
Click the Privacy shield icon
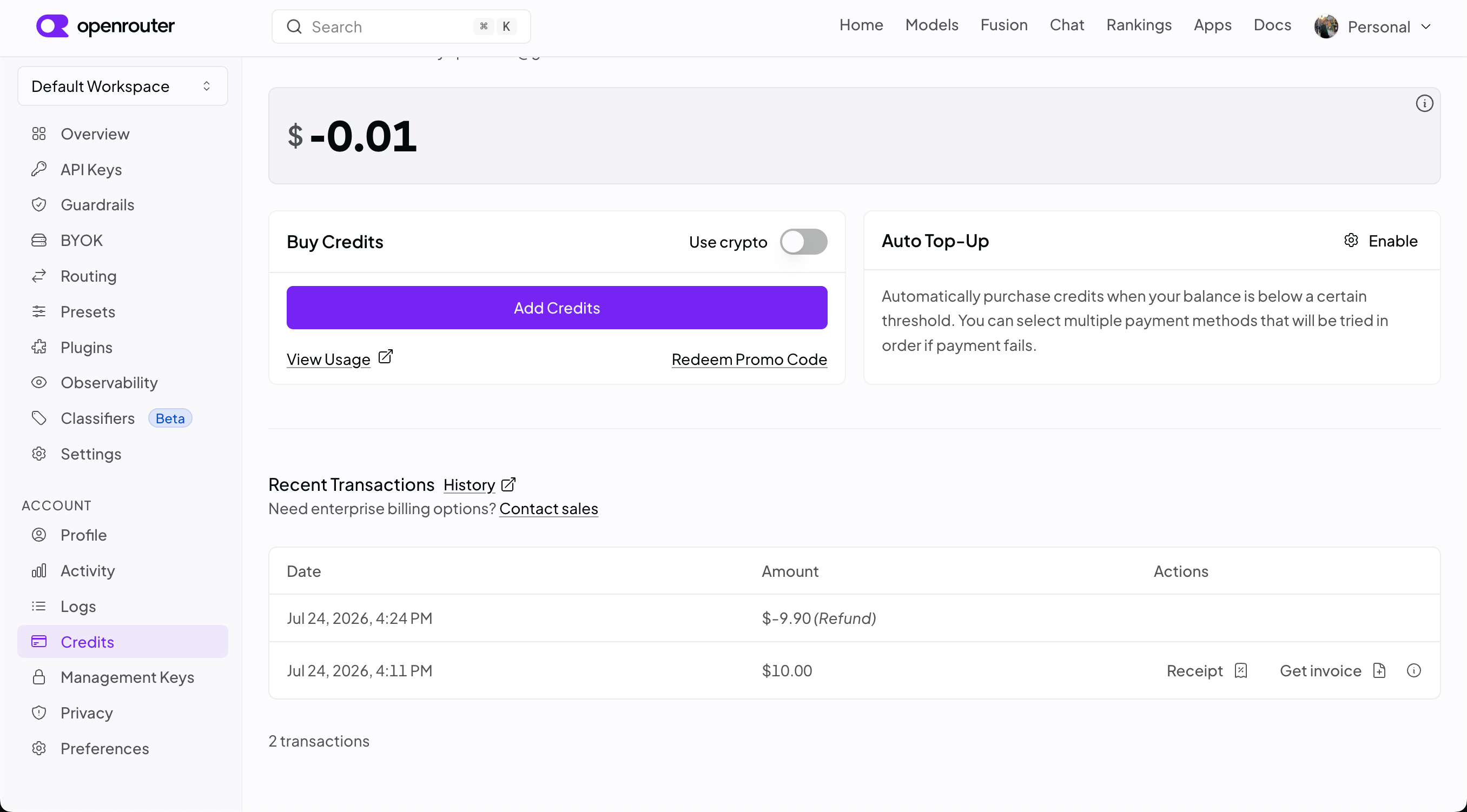coord(39,713)
